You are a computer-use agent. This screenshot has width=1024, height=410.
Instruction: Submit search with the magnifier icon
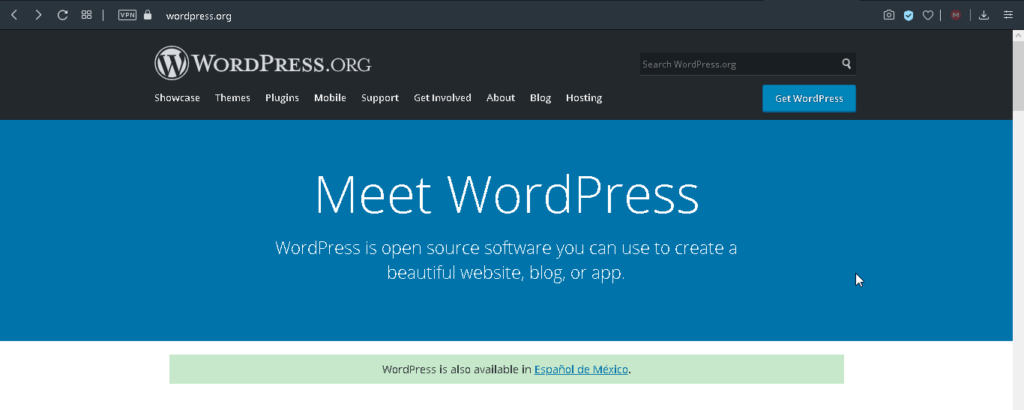tap(846, 64)
